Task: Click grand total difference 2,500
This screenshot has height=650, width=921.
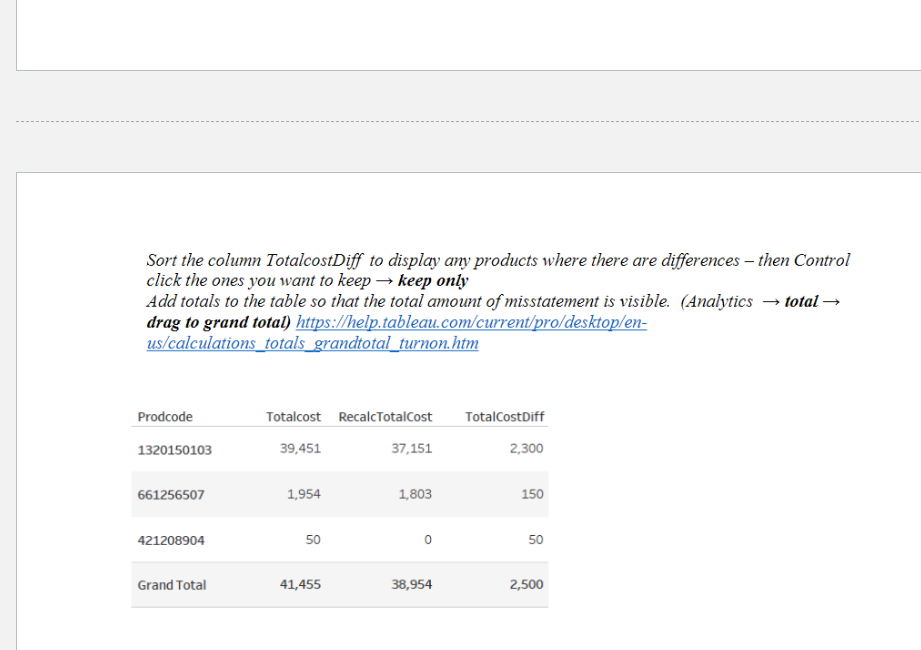Action: 526,584
